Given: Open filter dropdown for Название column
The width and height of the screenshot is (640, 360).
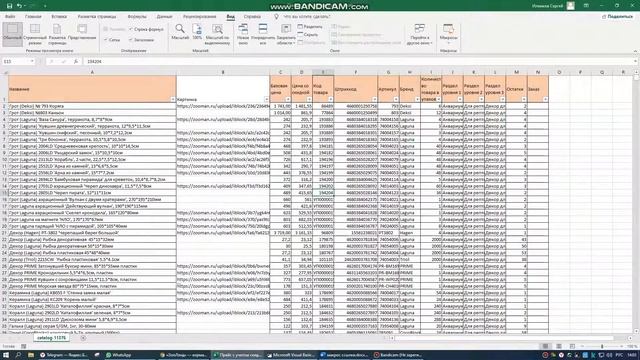Looking at the screenshot, I should click(173, 99).
